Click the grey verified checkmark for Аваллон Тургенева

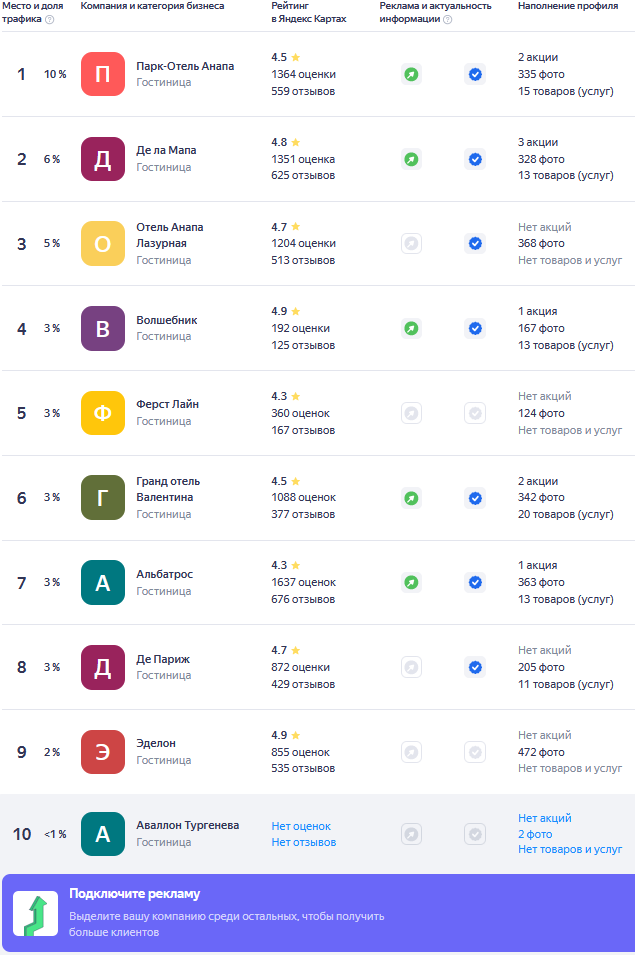point(475,834)
